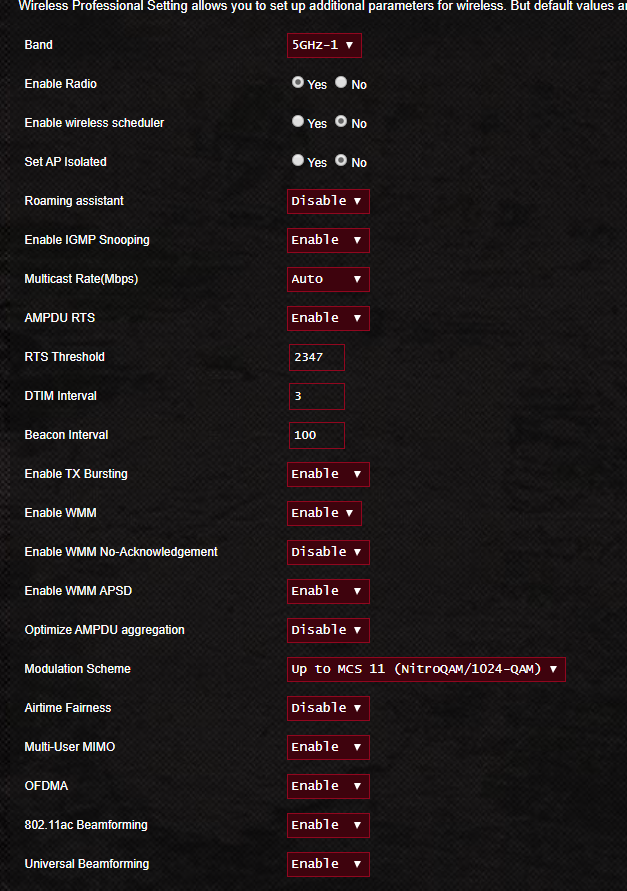Click the DTIM Interval input field
Screen dimensions: 627x891
coord(317,396)
